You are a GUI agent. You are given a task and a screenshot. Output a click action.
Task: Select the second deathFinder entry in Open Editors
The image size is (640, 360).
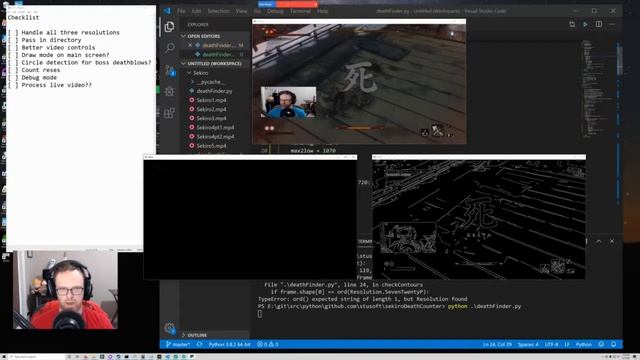tap(218, 54)
